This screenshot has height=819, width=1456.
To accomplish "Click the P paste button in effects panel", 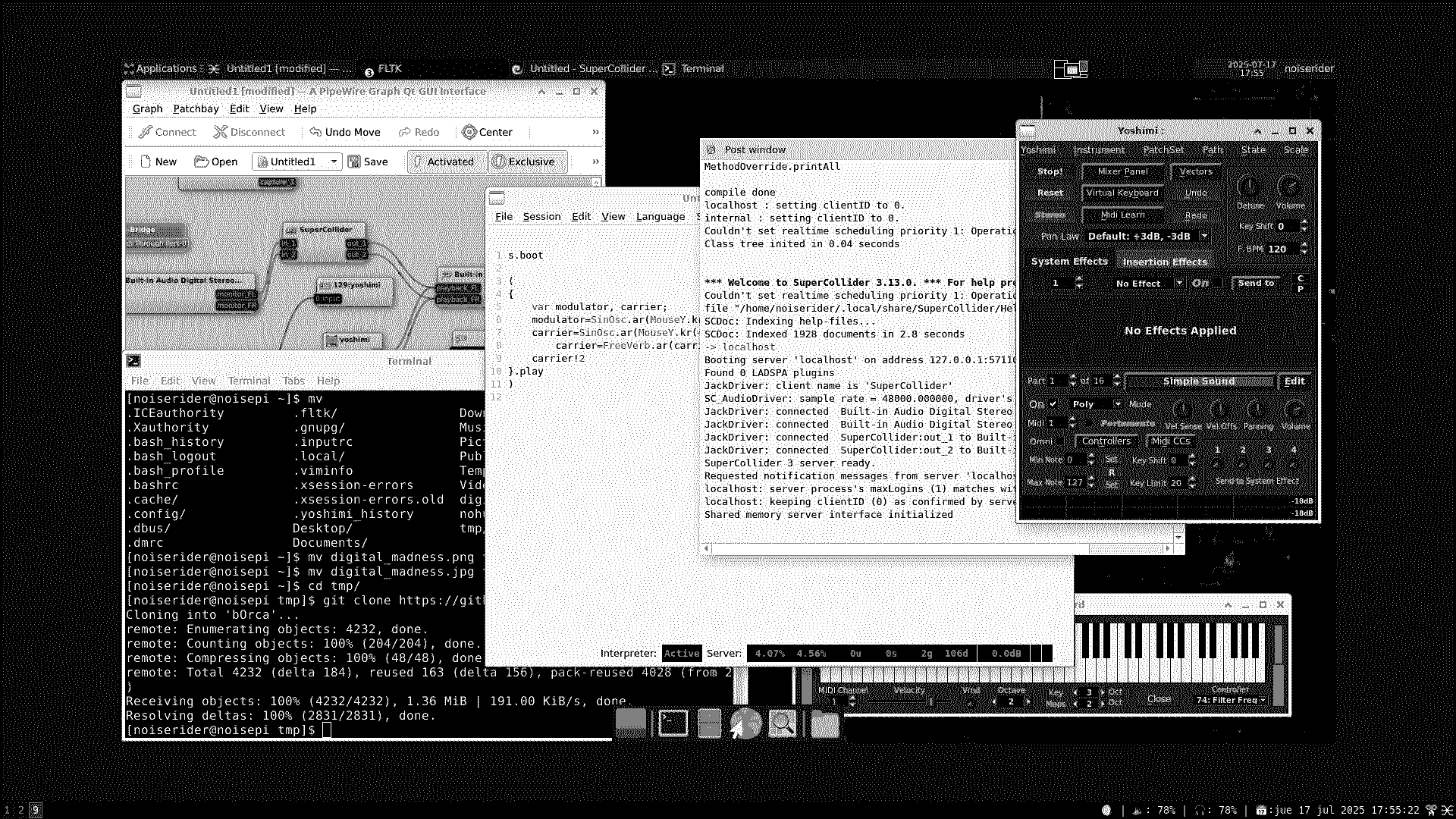I will pos(1301,289).
